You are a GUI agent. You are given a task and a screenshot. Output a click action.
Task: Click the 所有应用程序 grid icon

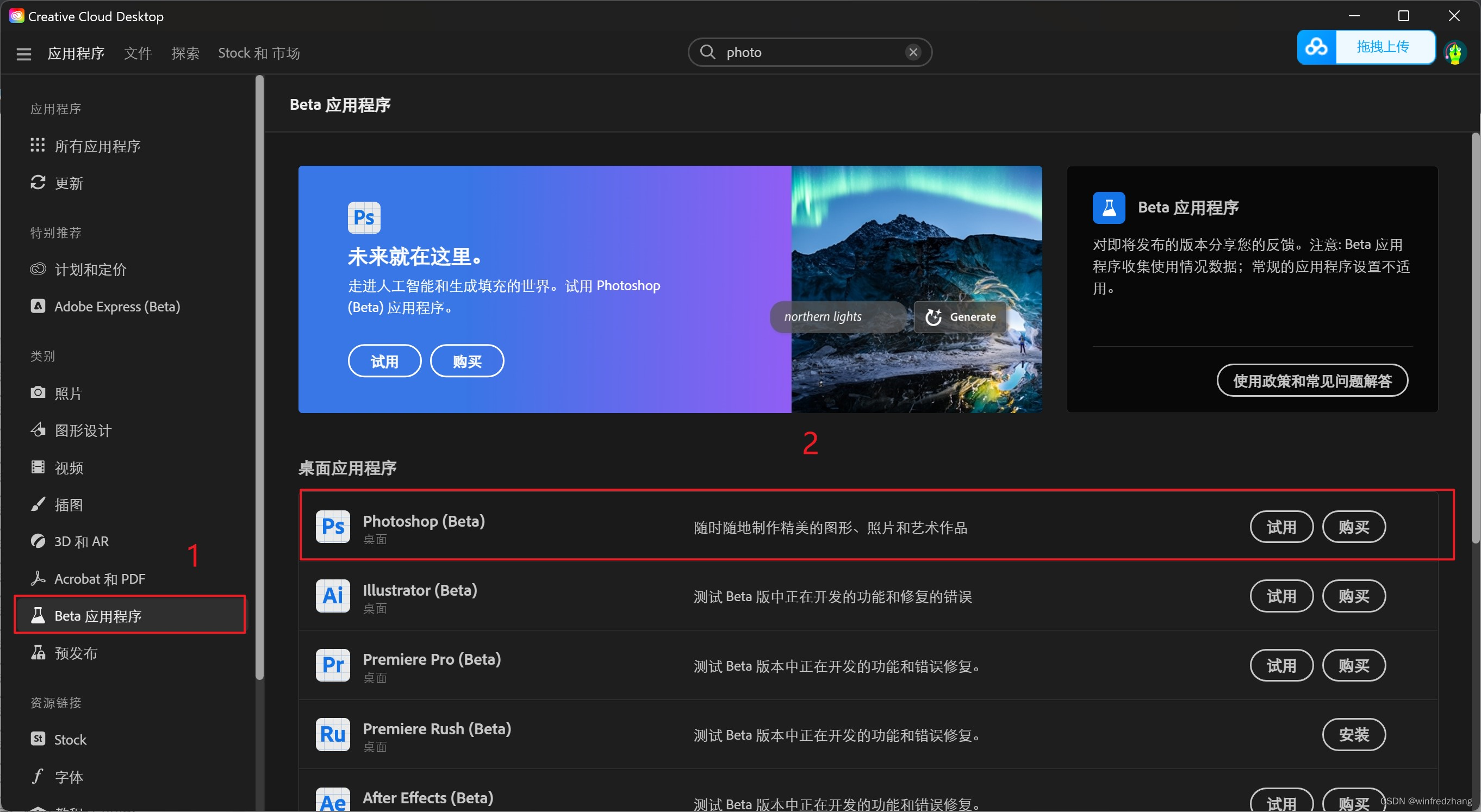[38, 146]
